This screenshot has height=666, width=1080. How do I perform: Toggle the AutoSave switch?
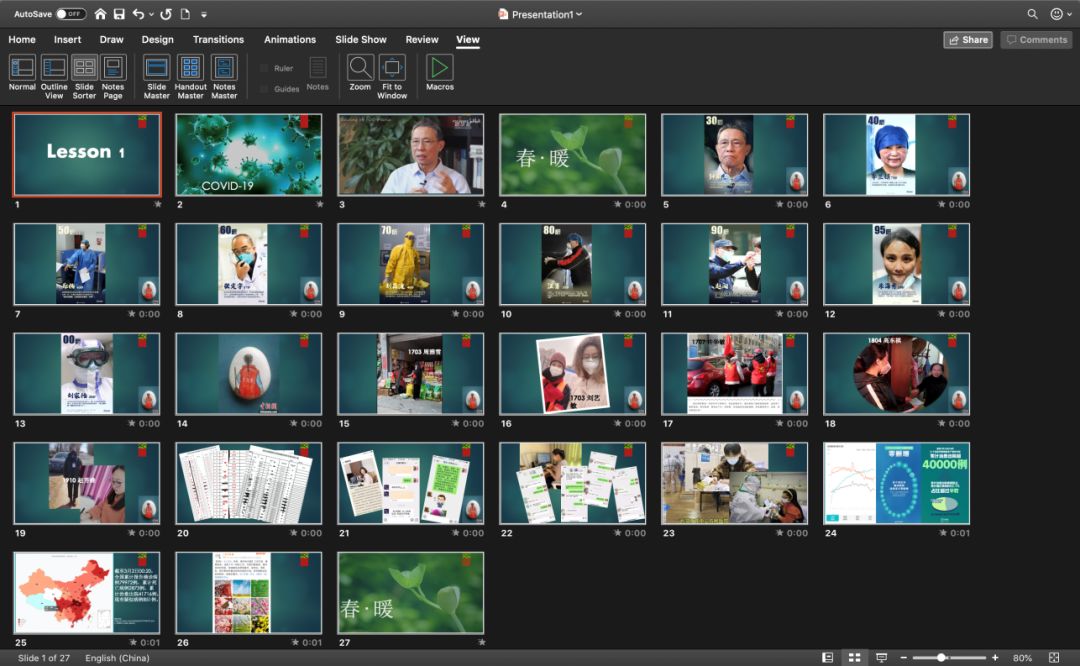tap(70, 14)
